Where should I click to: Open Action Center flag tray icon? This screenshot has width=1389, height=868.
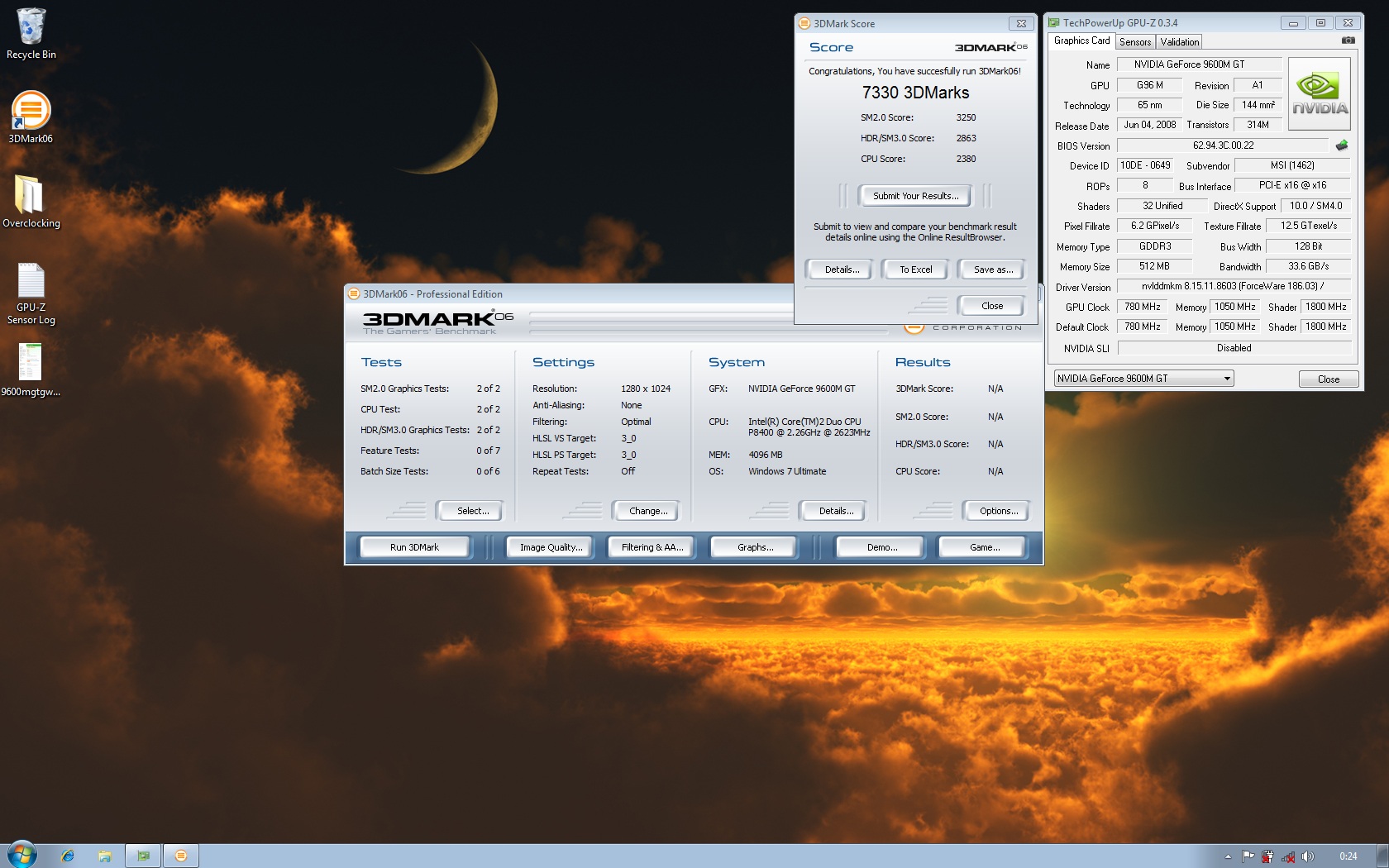tap(1248, 856)
